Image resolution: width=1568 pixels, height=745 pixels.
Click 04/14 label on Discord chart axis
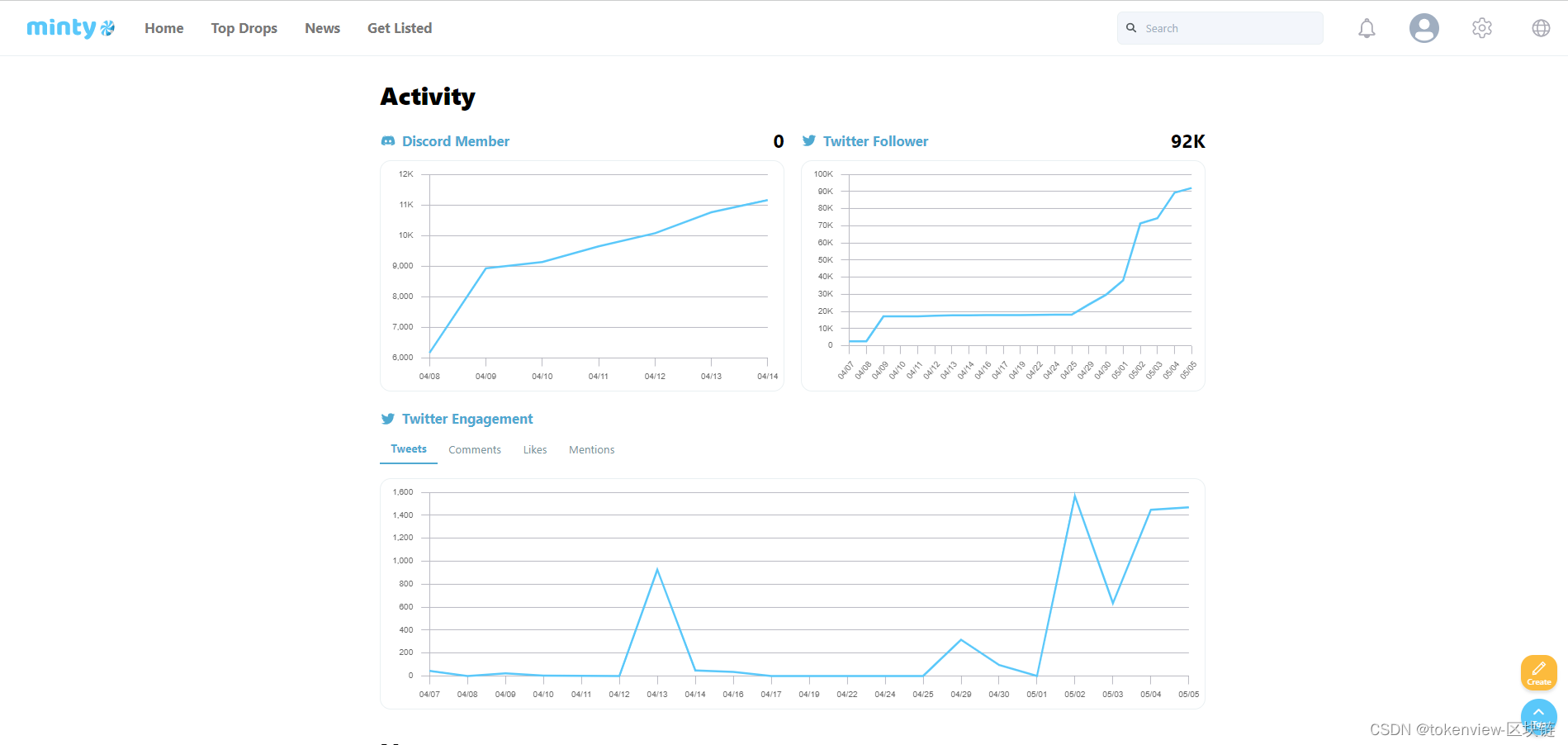click(768, 377)
